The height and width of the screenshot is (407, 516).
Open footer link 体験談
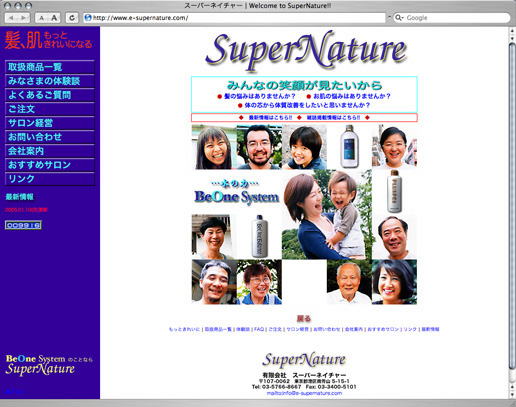[243, 329]
